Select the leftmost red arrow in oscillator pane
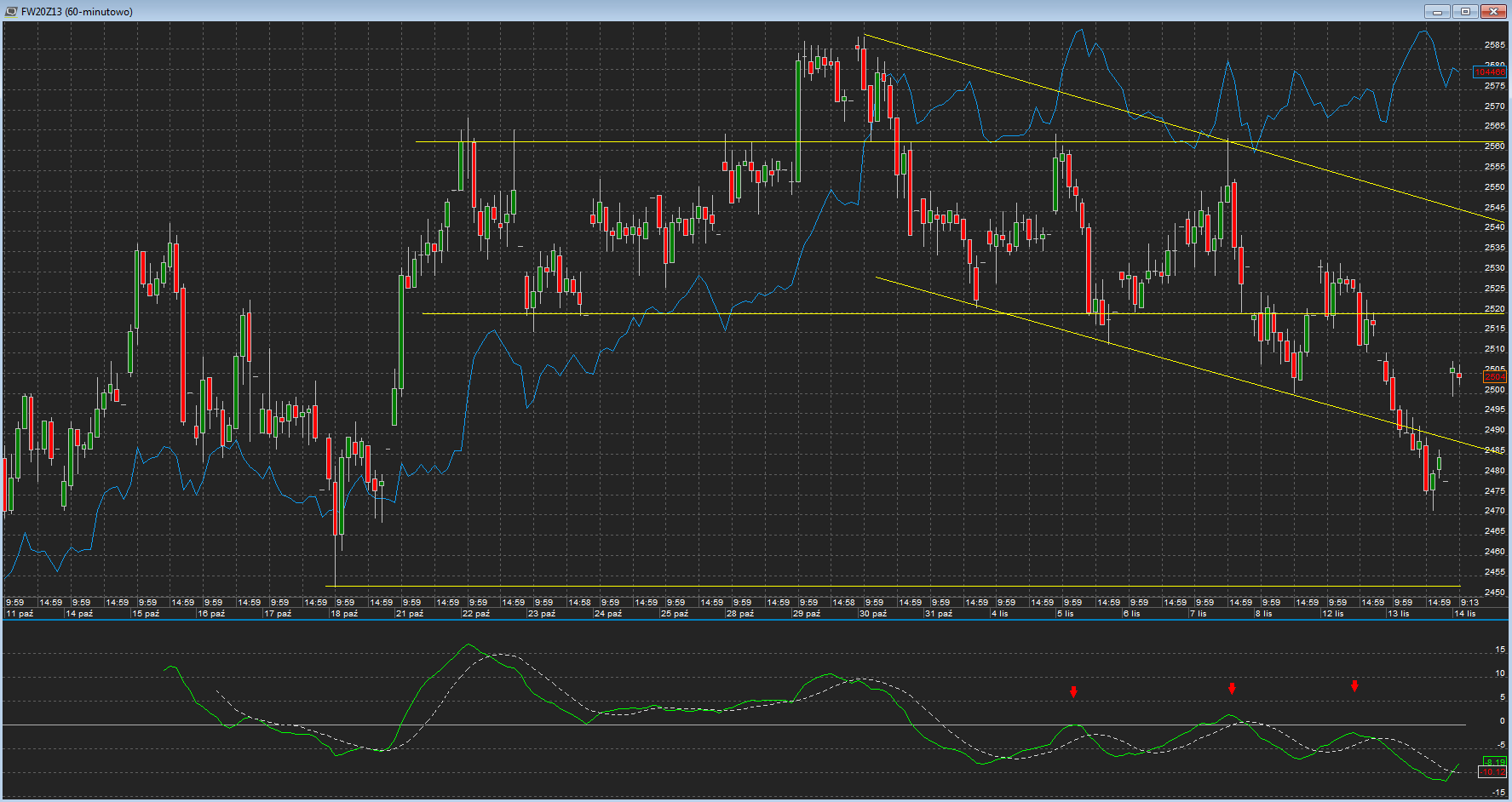 (1073, 692)
